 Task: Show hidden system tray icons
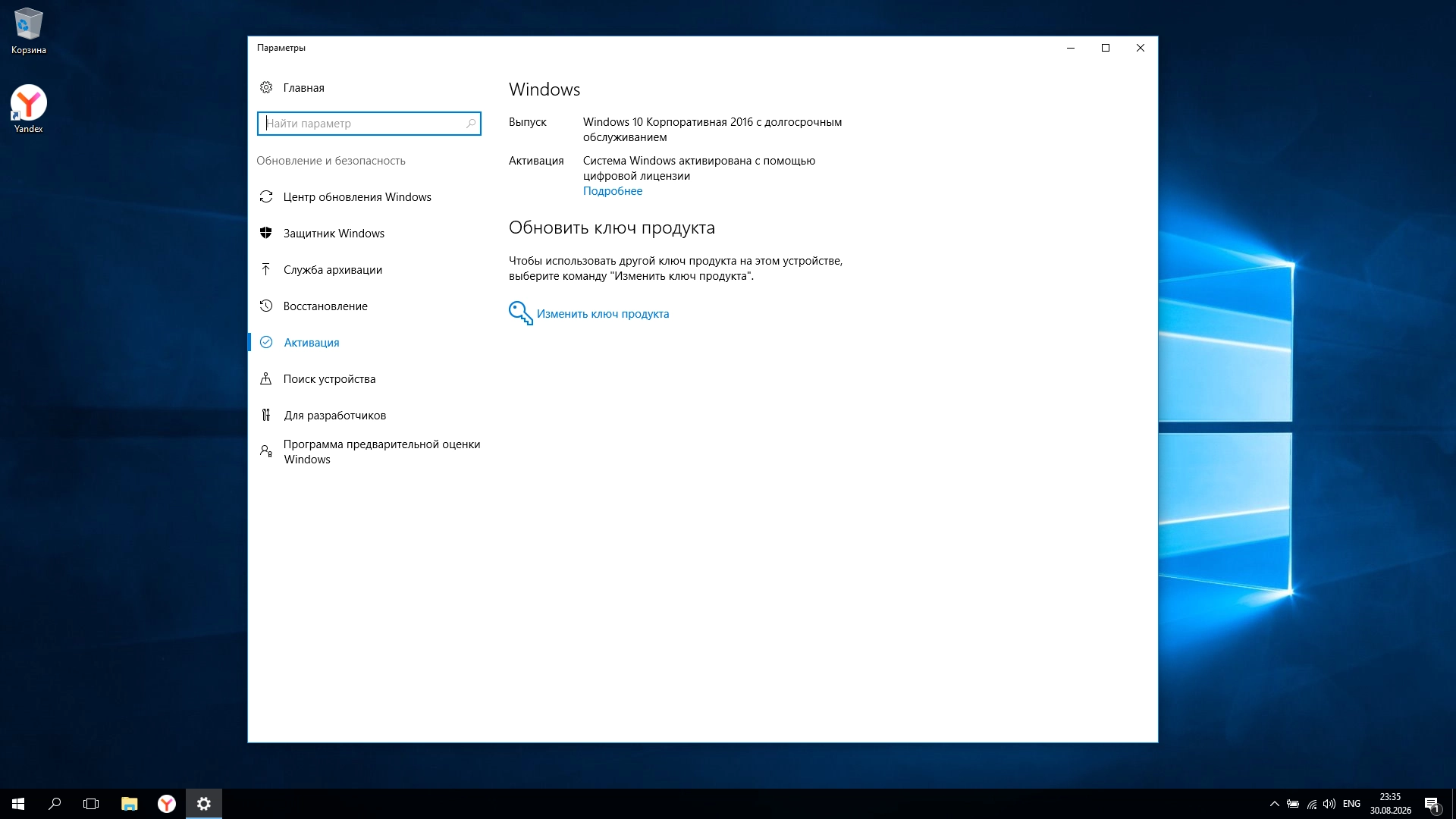[1275, 804]
